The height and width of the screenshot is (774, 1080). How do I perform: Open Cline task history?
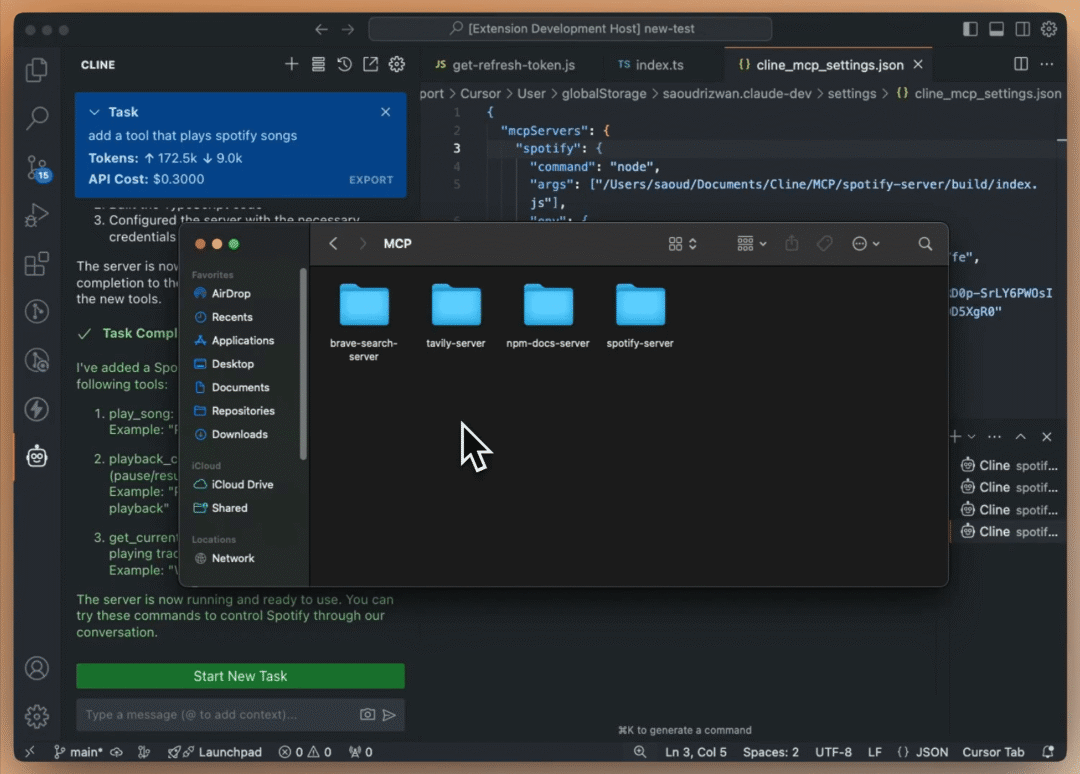click(x=344, y=64)
